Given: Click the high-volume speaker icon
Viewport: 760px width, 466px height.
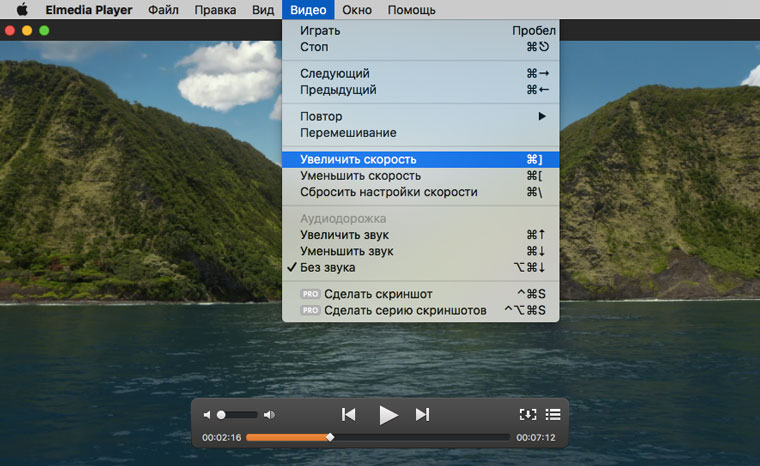Looking at the screenshot, I should coord(269,415).
